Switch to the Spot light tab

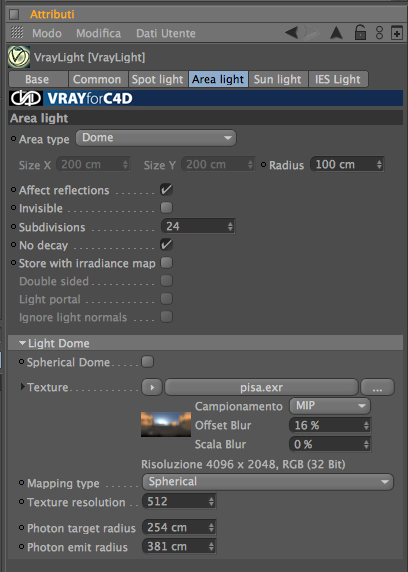point(158,79)
